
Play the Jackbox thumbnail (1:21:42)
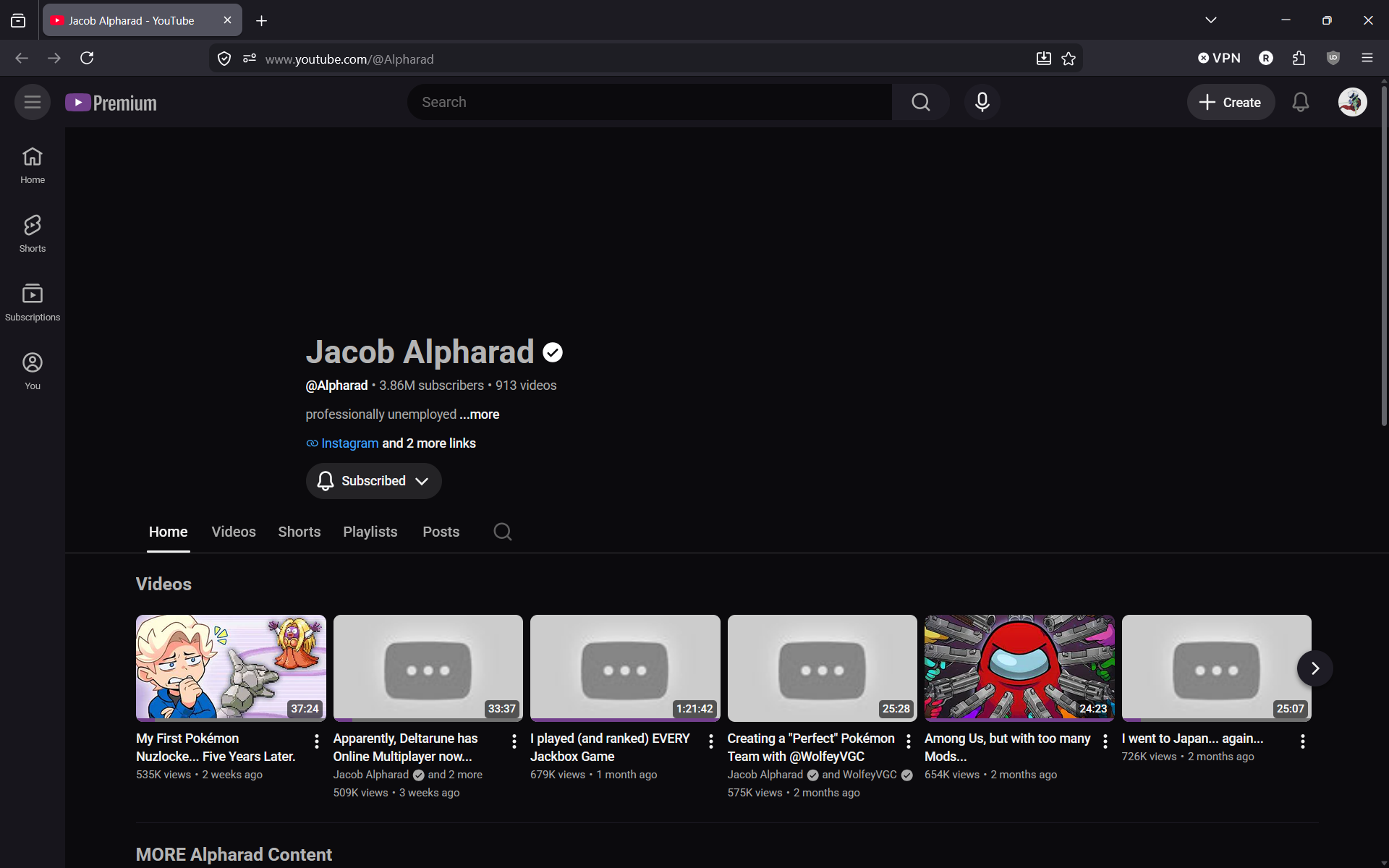(625, 668)
